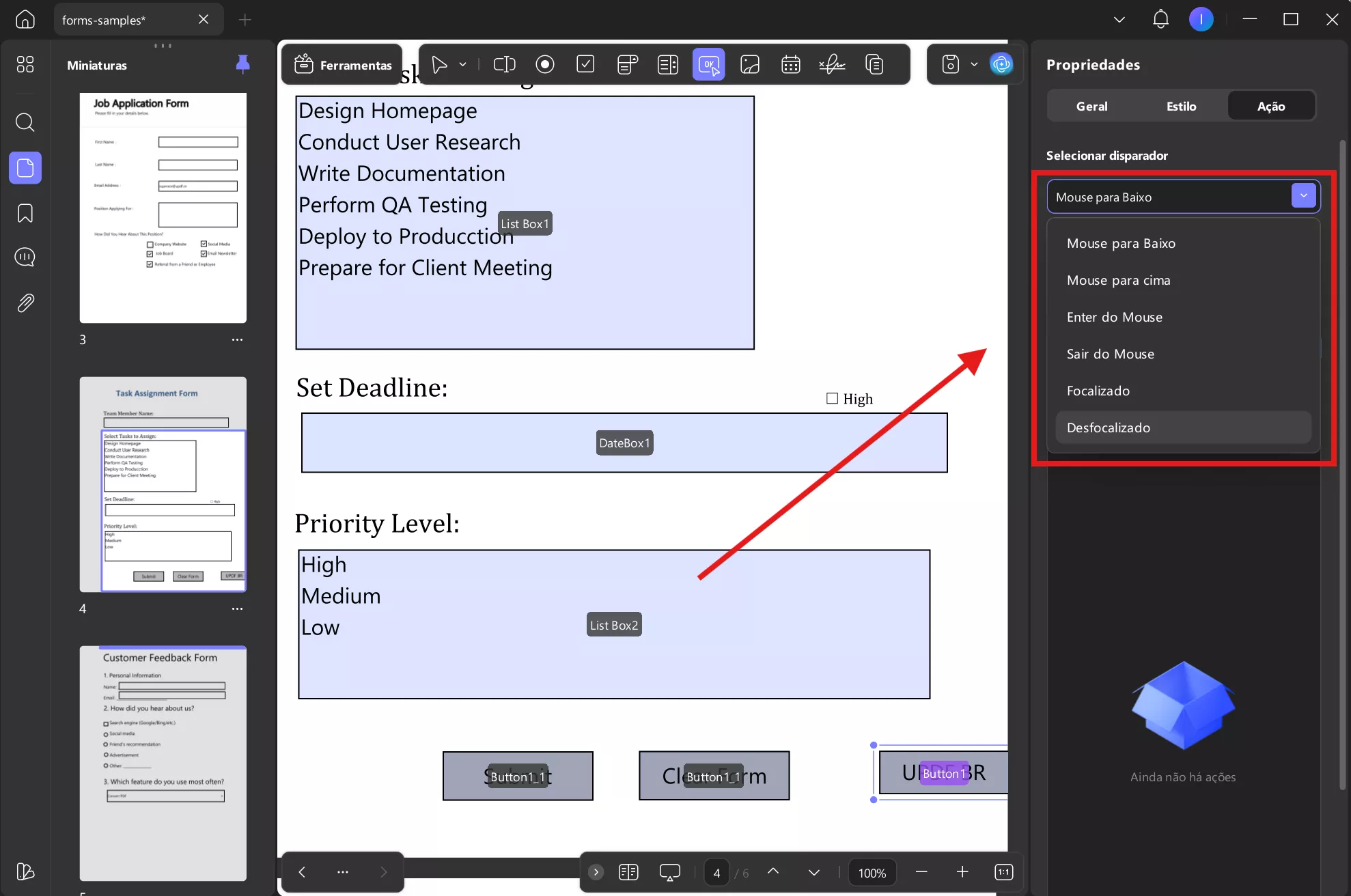The width and height of the screenshot is (1351, 896).
Task: Choose Focalizado trigger option
Action: pos(1183,391)
